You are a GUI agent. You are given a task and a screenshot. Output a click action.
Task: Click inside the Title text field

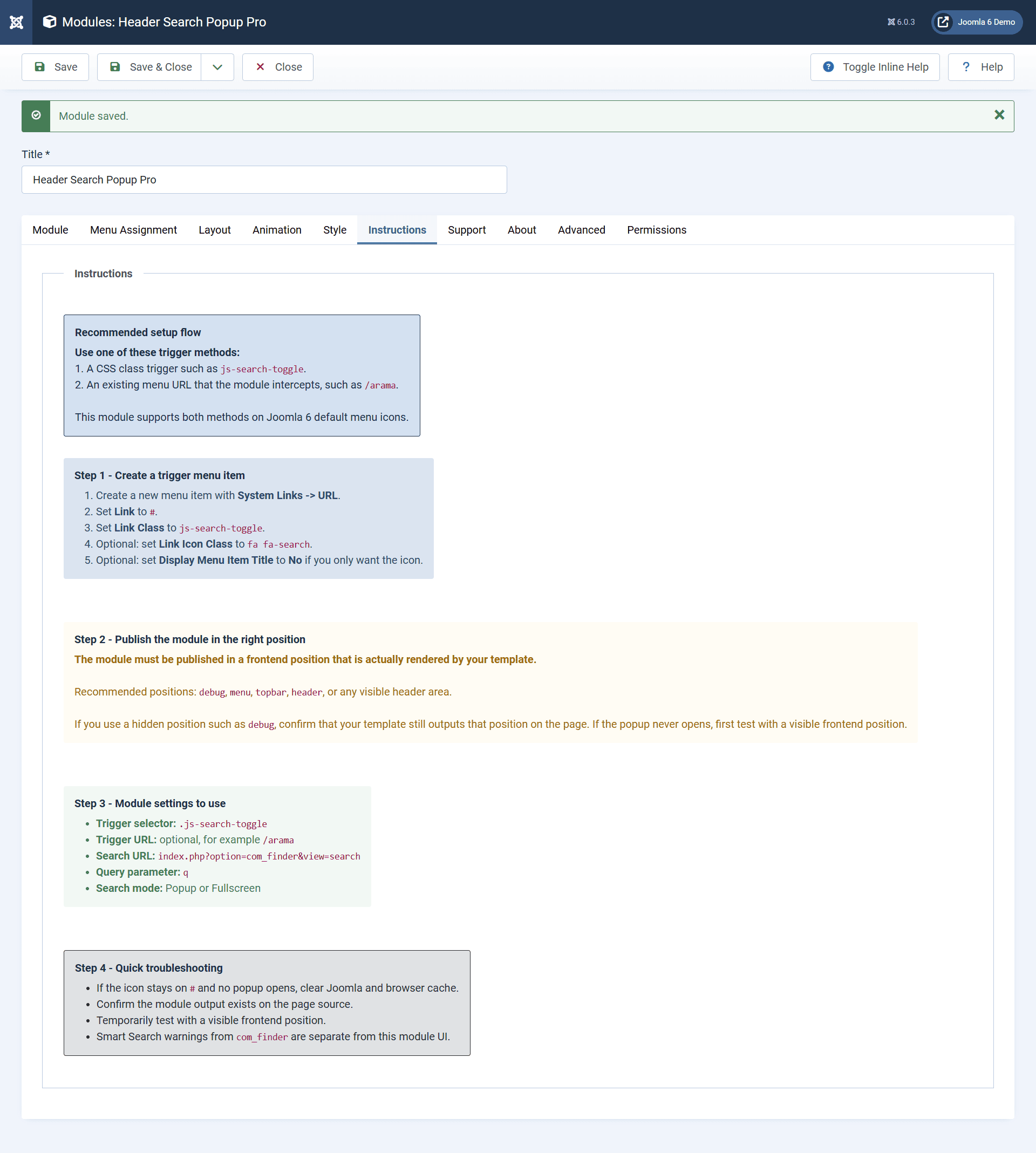coord(263,179)
